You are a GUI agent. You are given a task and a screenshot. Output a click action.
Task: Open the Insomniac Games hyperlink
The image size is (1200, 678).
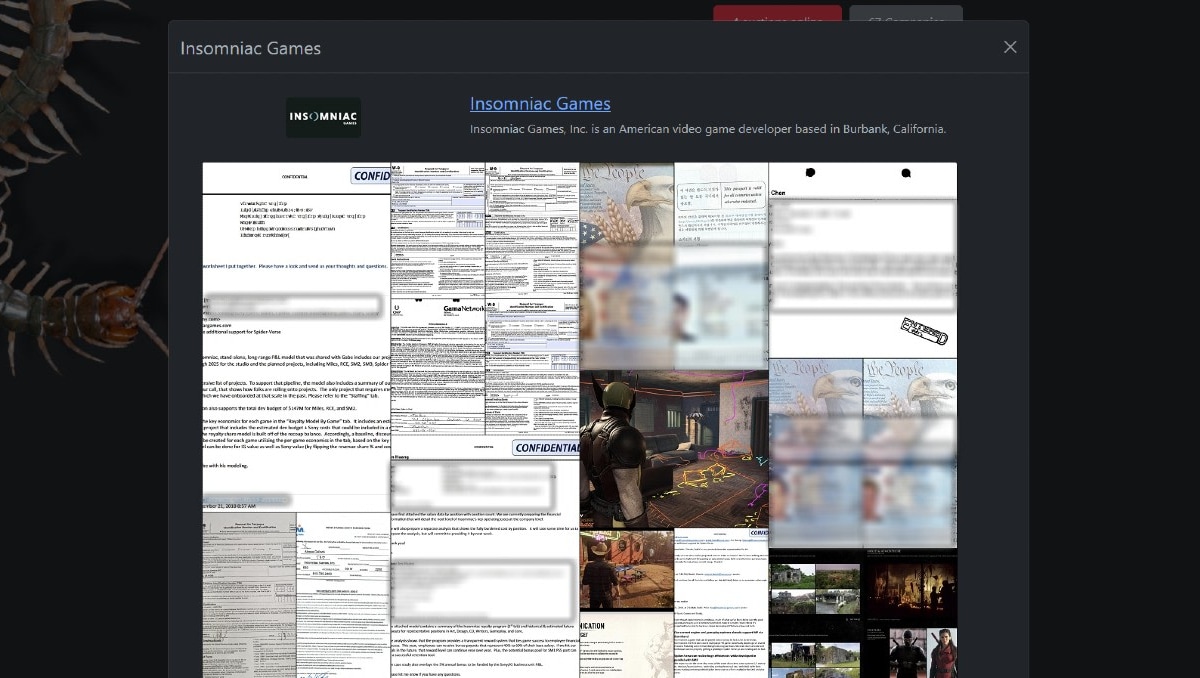point(540,104)
